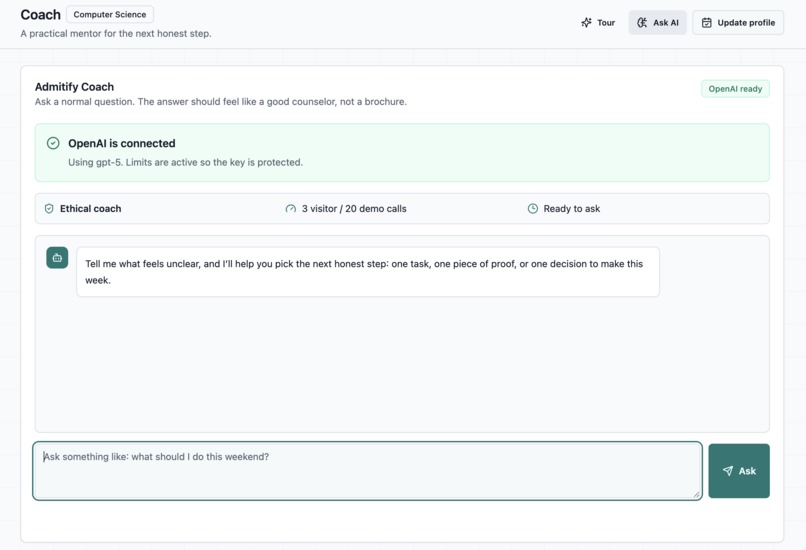Click 'A practical mentor' subtitle text

tap(116, 34)
